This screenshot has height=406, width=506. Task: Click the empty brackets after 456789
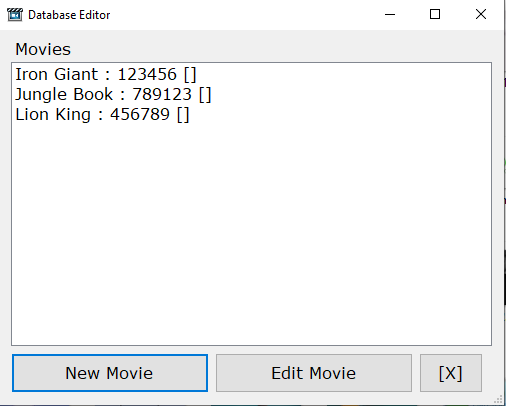click(x=183, y=115)
